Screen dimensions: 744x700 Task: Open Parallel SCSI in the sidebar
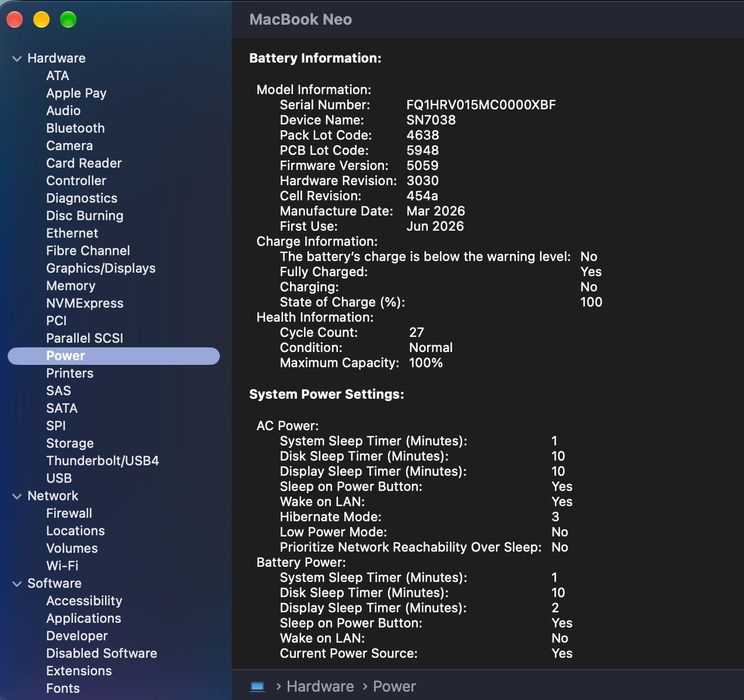(x=84, y=338)
